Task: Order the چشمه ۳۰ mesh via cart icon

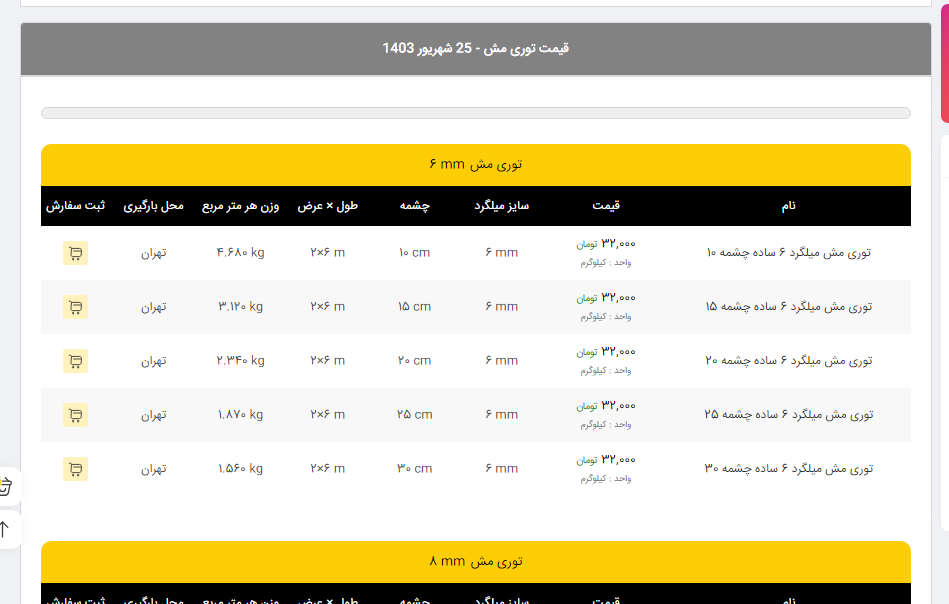Action: [x=75, y=469]
